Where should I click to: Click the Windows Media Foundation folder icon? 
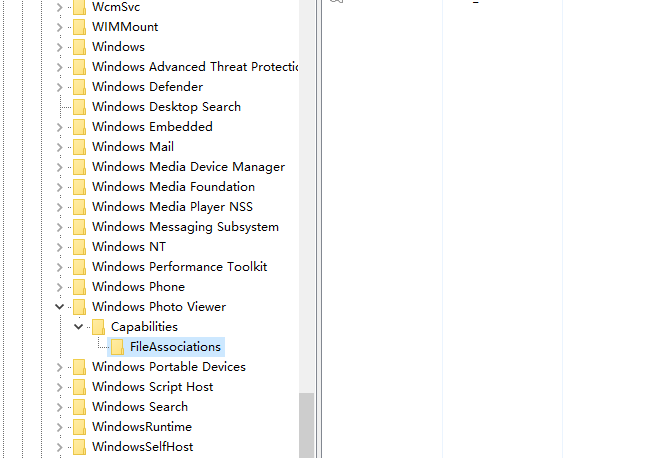[x=79, y=187]
